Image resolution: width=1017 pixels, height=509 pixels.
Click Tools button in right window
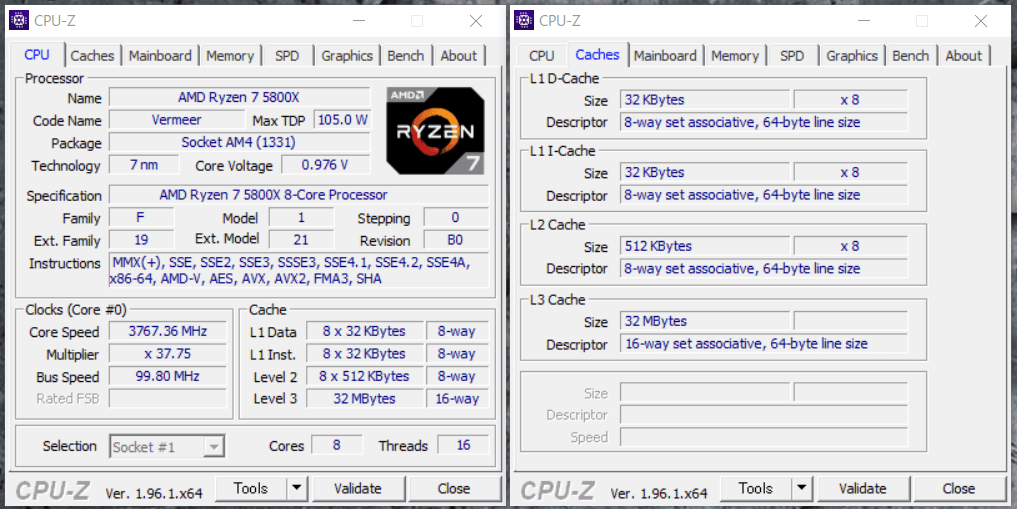point(756,488)
